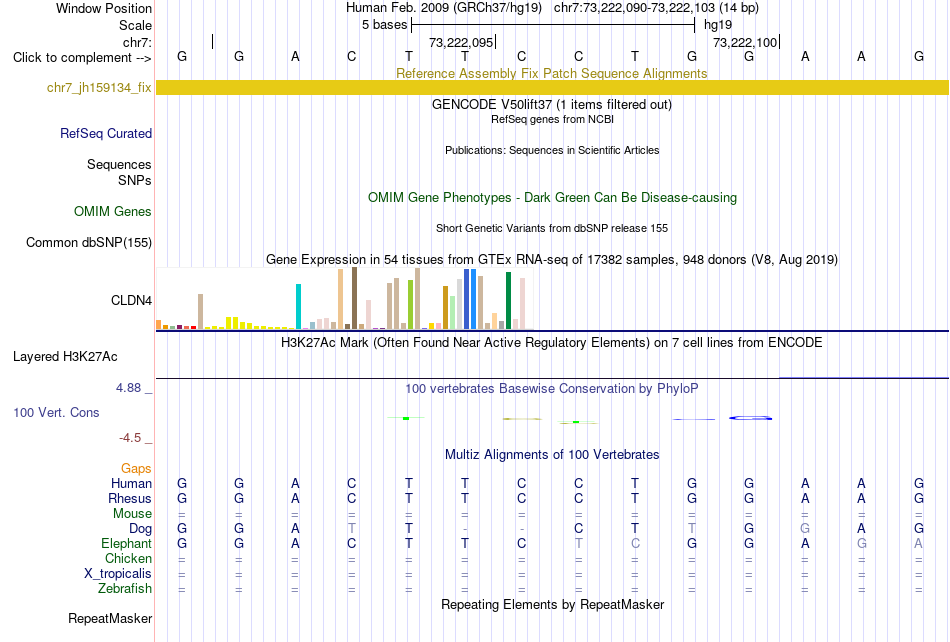Viewport: 950px width, 642px height.
Task: Select the Chicken species row label
Action: click(128, 558)
